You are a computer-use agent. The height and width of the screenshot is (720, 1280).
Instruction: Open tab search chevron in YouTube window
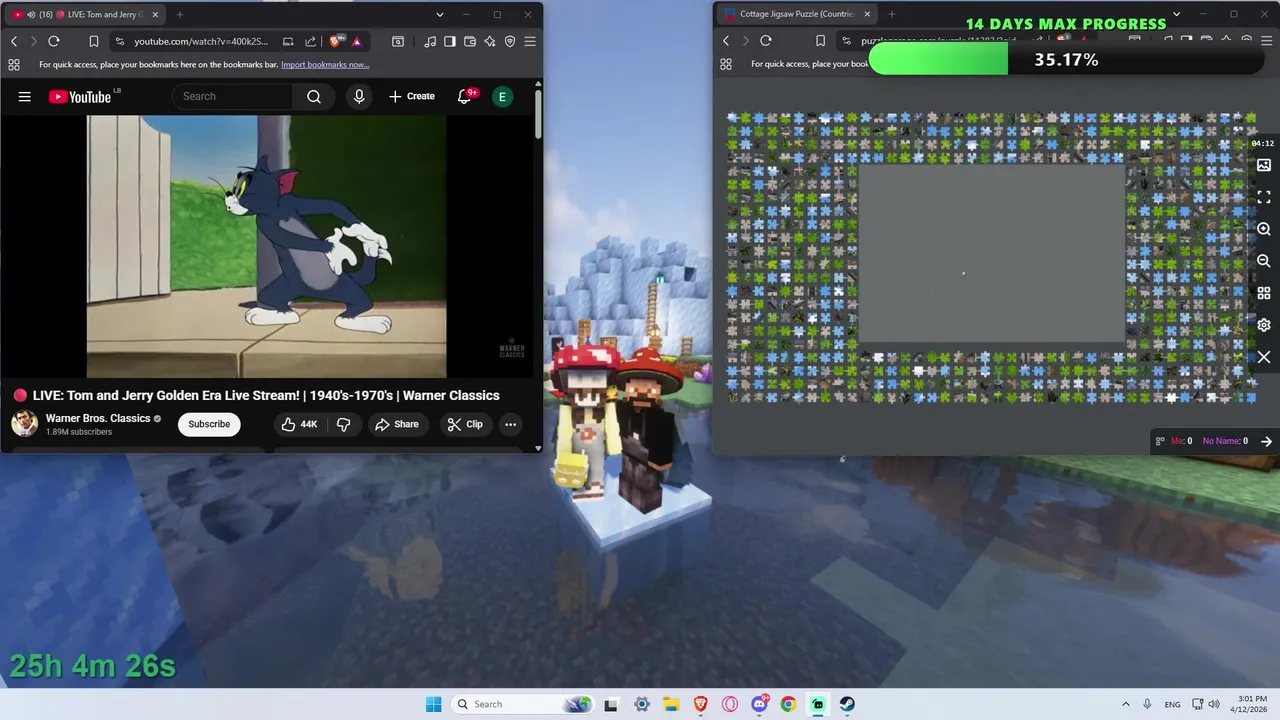click(439, 14)
